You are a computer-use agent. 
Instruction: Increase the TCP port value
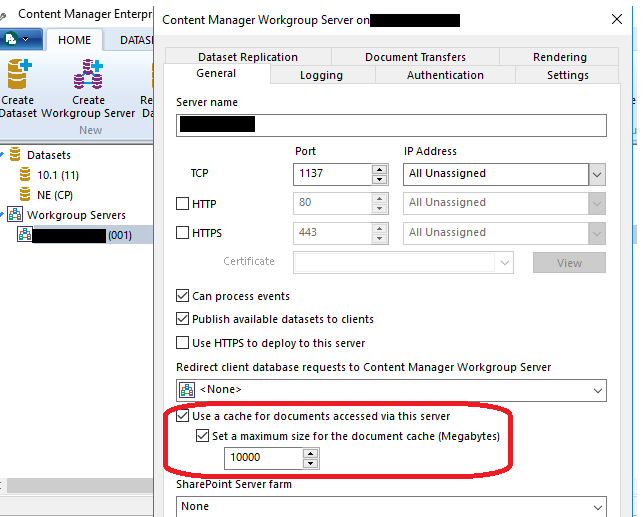click(x=379, y=169)
